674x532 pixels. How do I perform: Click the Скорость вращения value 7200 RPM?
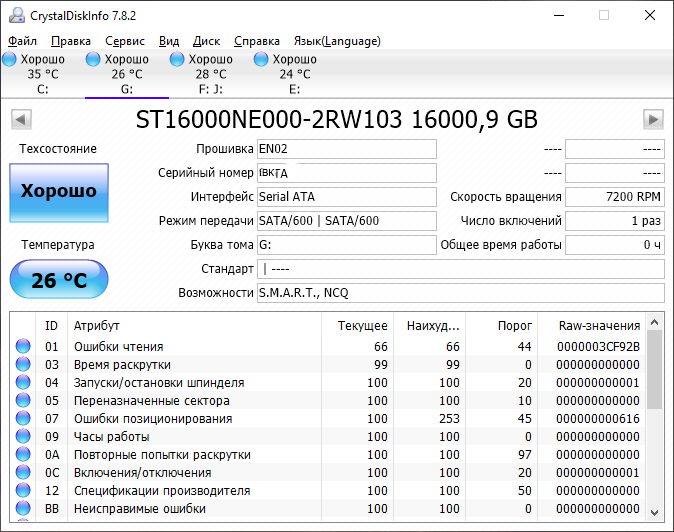point(615,197)
